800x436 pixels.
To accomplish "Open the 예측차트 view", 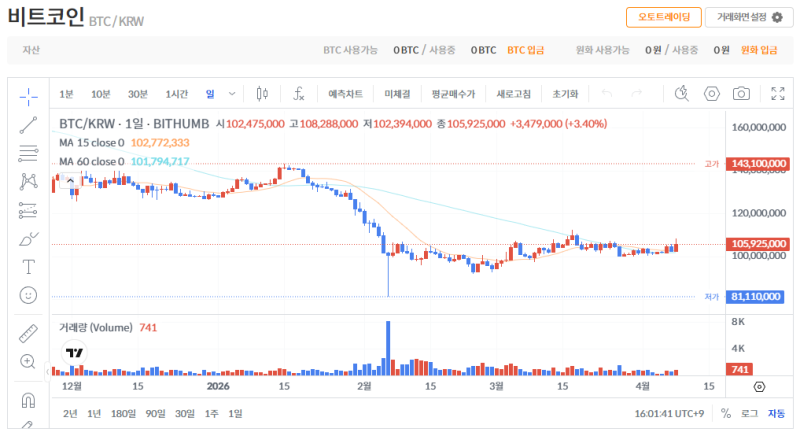I will coord(345,94).
